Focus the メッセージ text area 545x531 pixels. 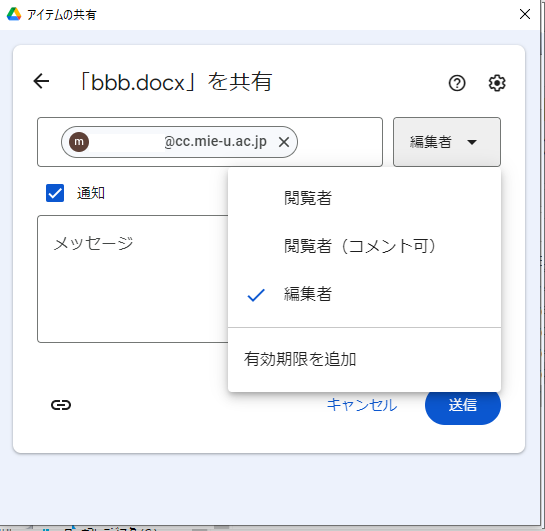pos(132,279)
